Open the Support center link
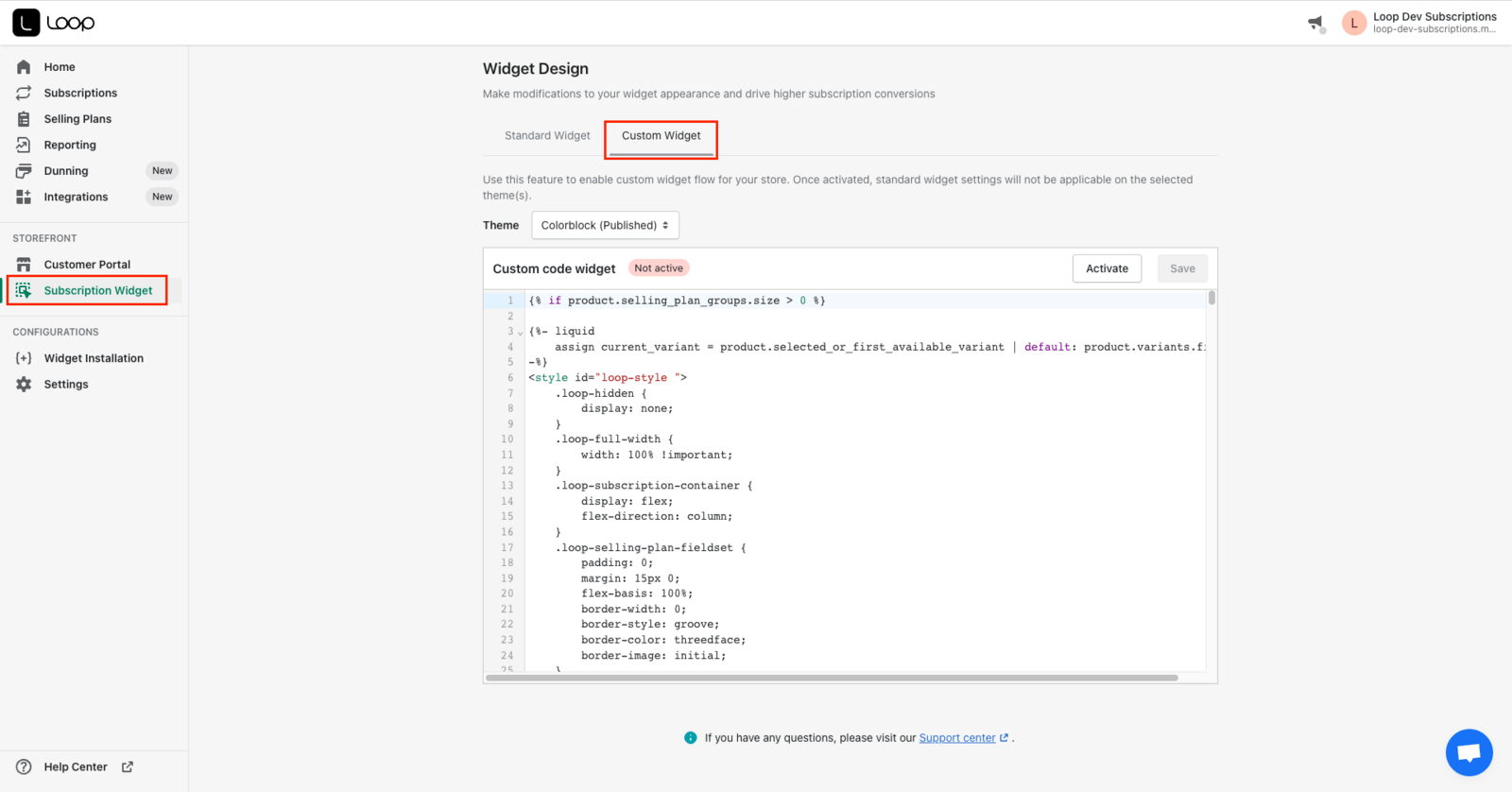Image resolution: width=1512 pixels, height=792 pixels. tap(957, 738)
